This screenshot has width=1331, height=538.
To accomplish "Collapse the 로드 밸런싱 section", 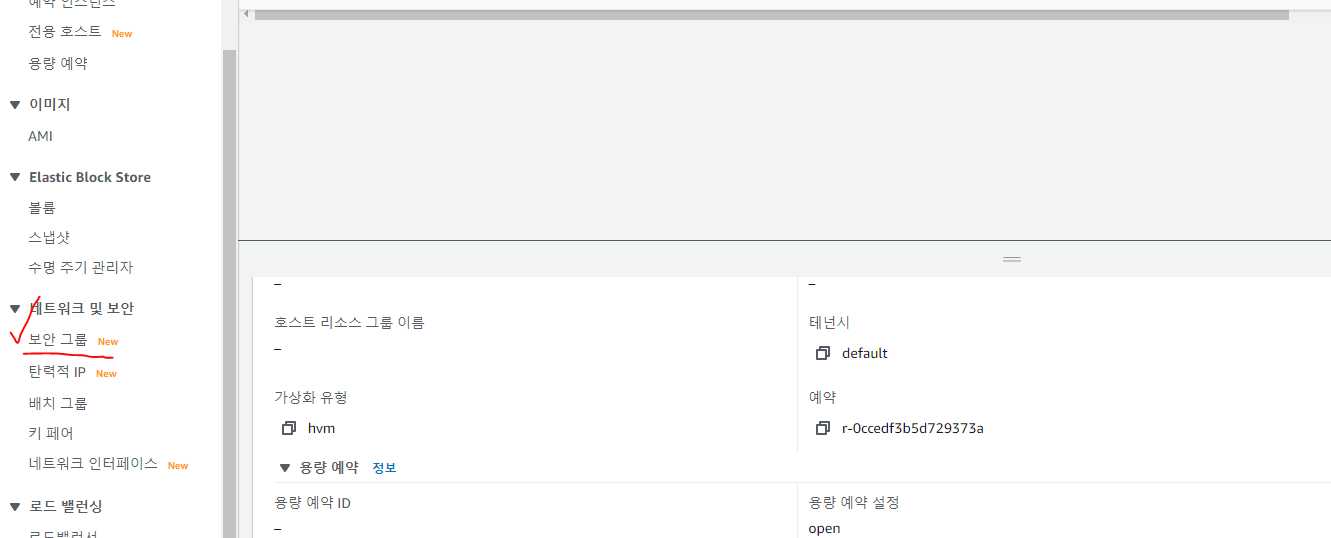I will [x=15, y=507].
